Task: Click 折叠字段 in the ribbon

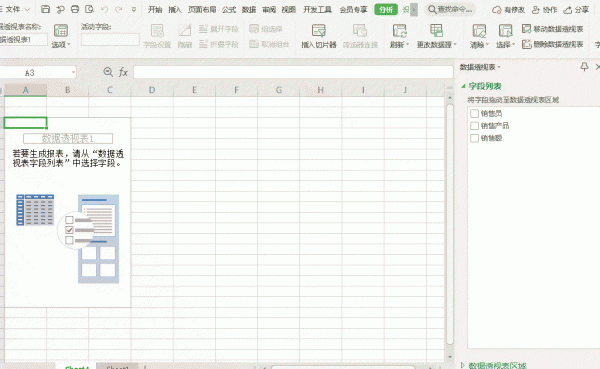Action: point(218,44)
